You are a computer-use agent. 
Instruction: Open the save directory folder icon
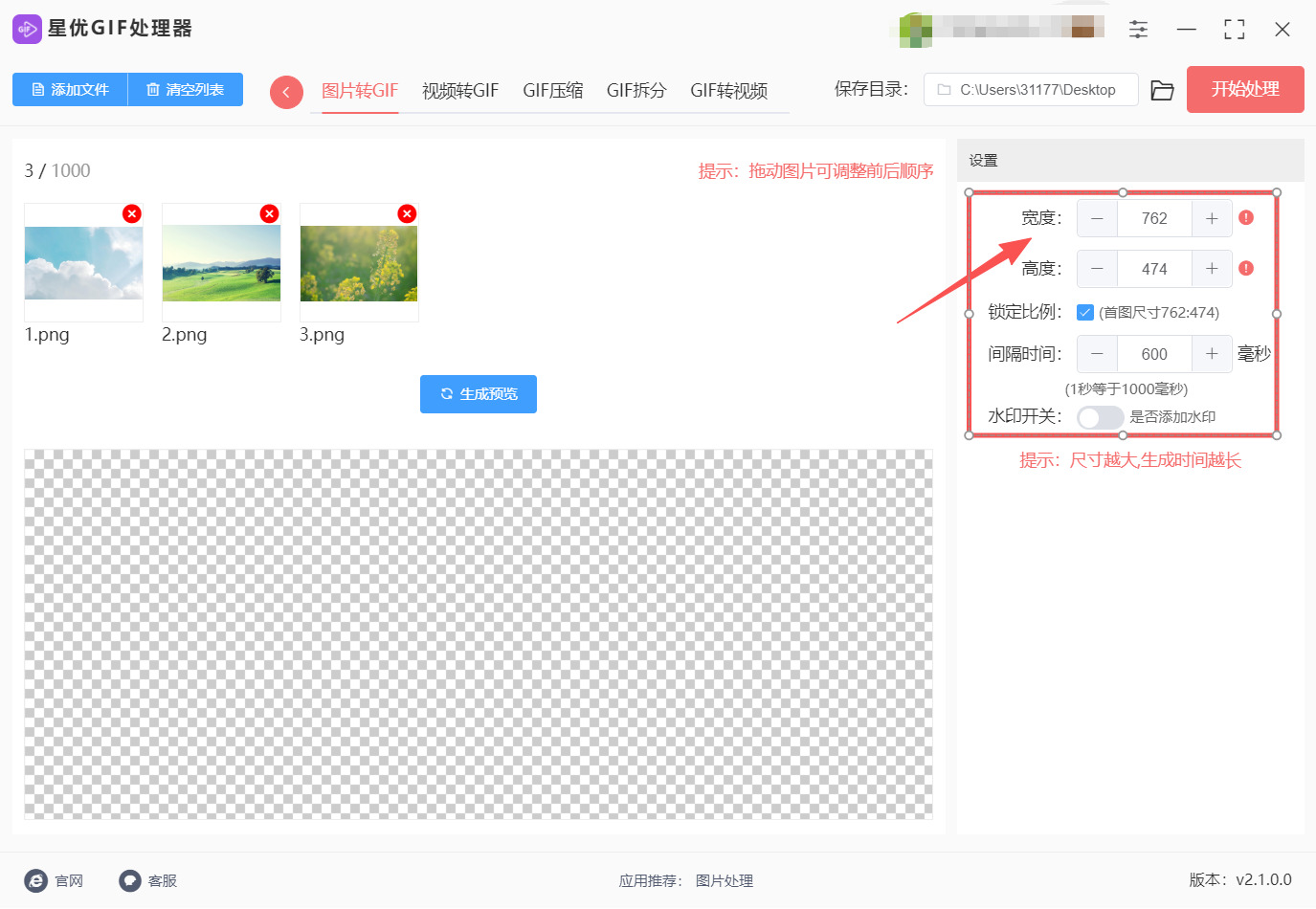(x=1162, y=90)
